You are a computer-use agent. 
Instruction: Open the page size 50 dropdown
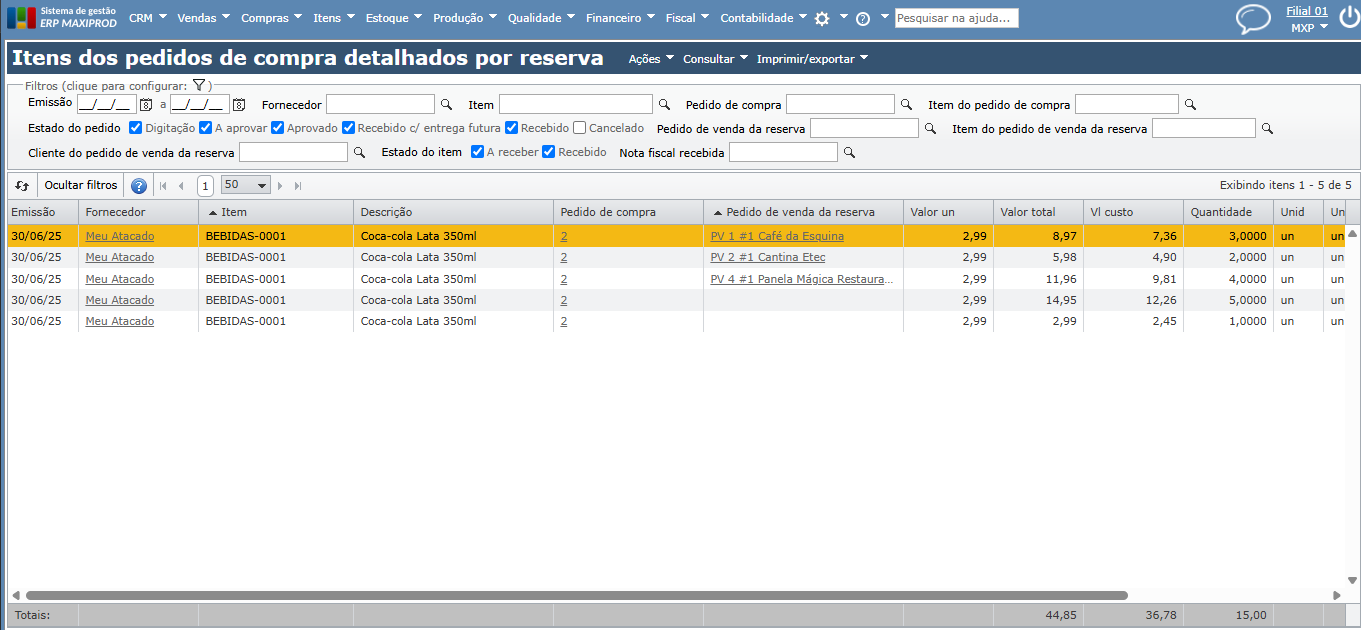pos(245,185)
